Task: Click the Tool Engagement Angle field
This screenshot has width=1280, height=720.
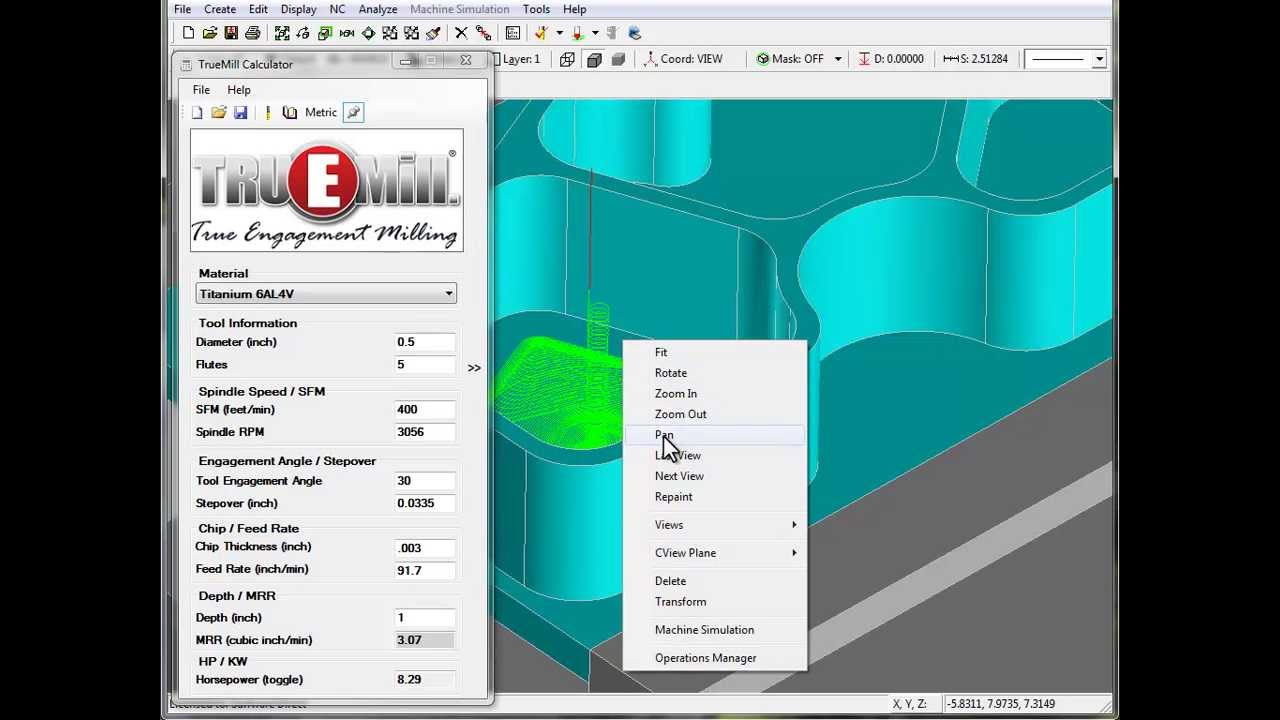Action: click(x=425, y=481)
